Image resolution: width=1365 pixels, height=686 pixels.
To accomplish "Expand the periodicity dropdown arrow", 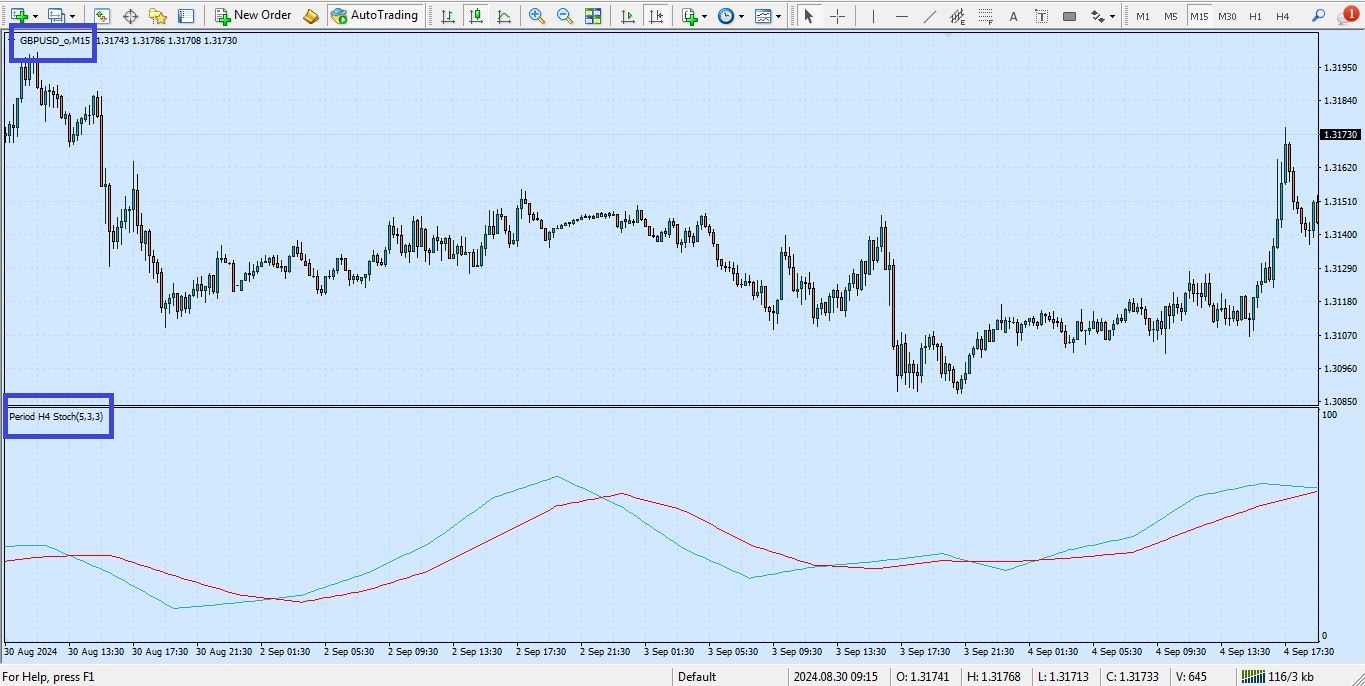I will (741, 17).
